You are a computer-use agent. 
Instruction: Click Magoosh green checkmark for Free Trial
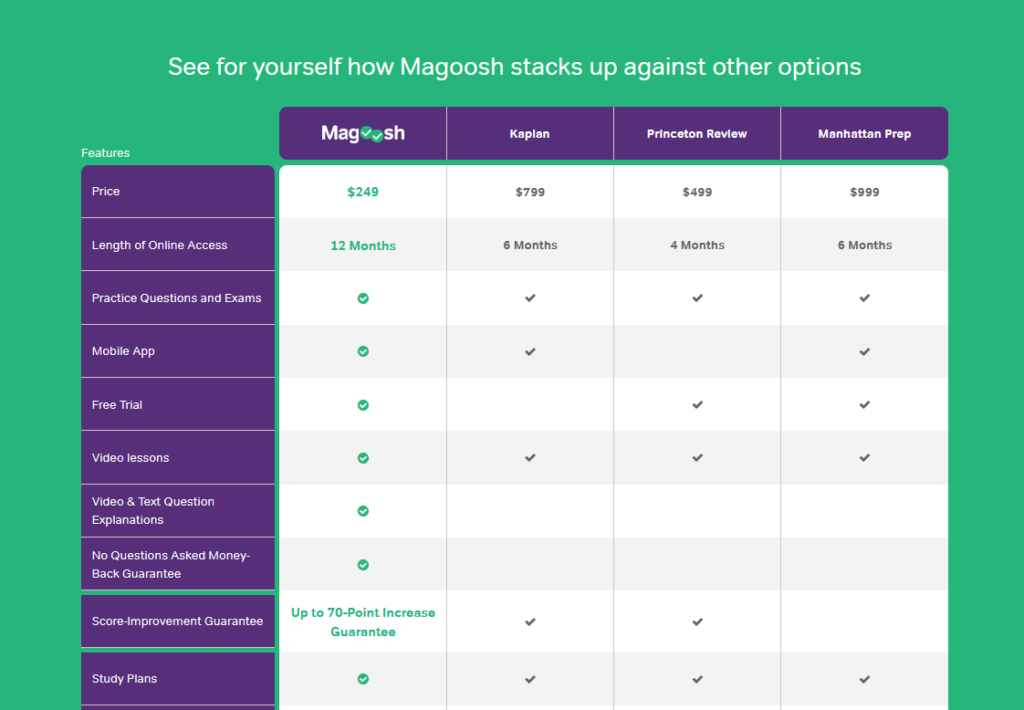363,405
